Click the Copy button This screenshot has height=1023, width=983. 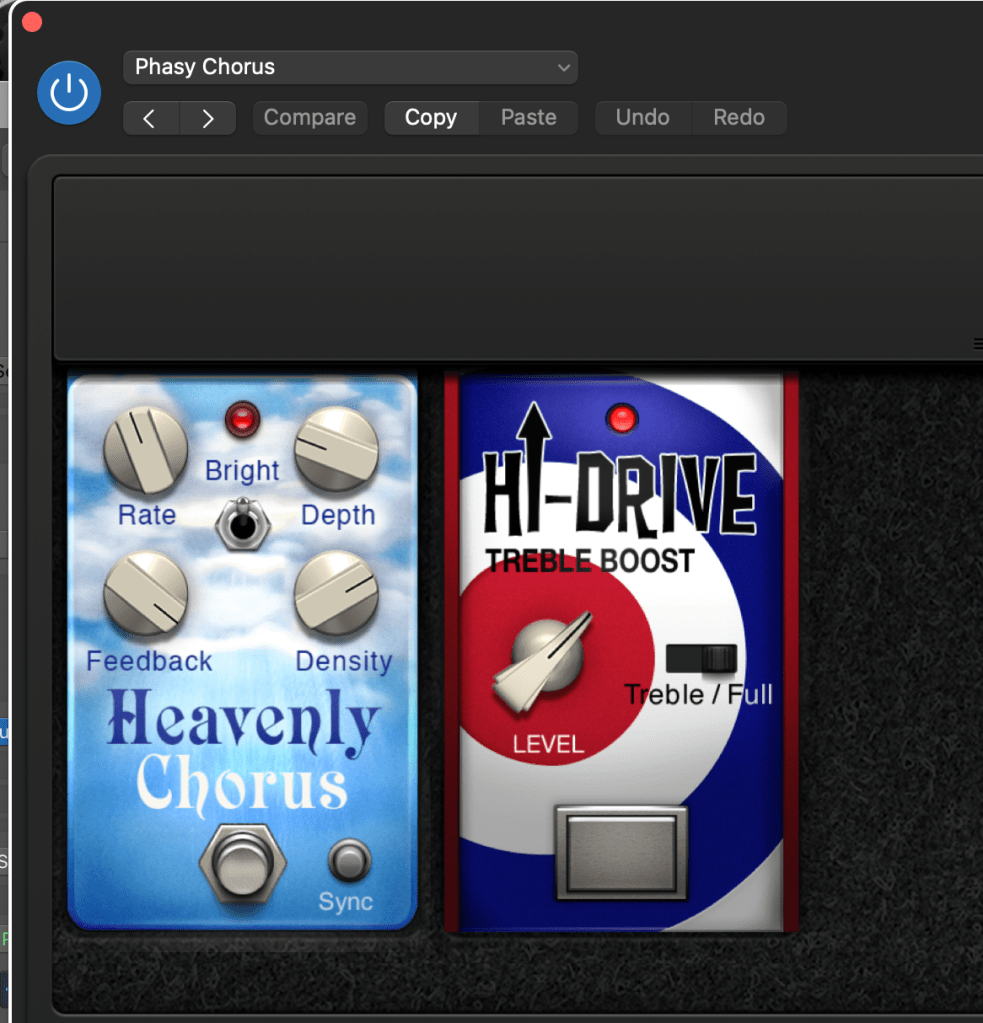click(x=430, y=118)
